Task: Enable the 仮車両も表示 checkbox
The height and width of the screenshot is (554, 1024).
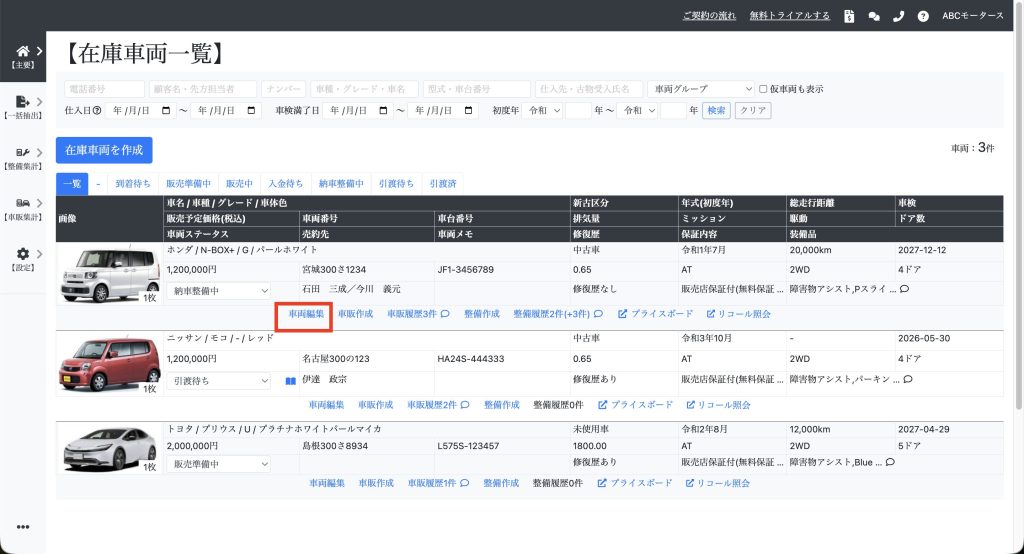Action: point(764,89)
